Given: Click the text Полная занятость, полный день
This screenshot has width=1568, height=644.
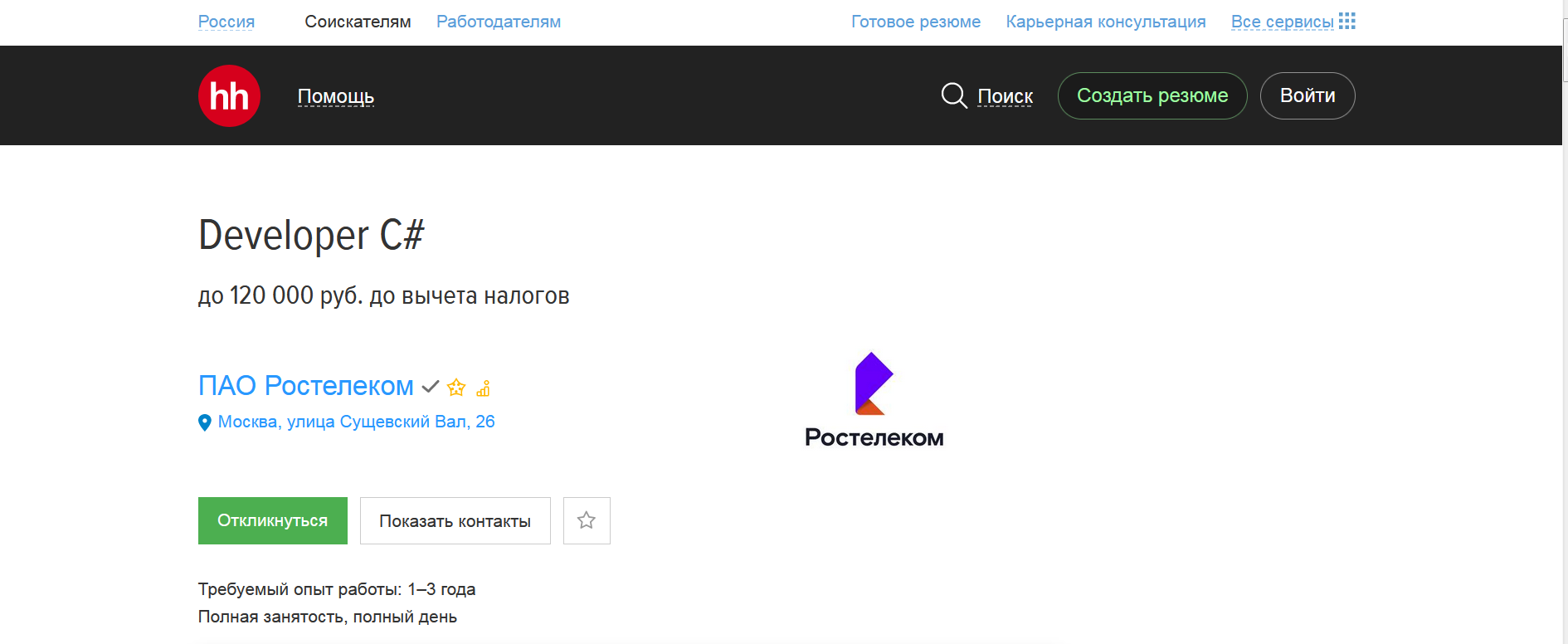Looking at the screenshot, I should coord(328,617).
